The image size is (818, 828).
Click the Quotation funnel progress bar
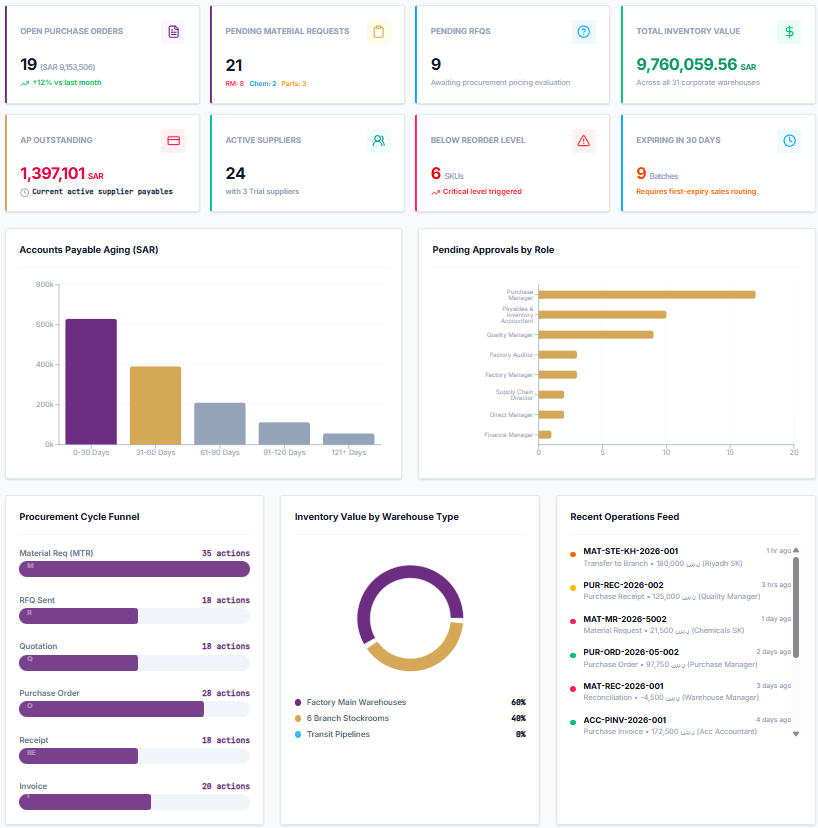point(134,663)
